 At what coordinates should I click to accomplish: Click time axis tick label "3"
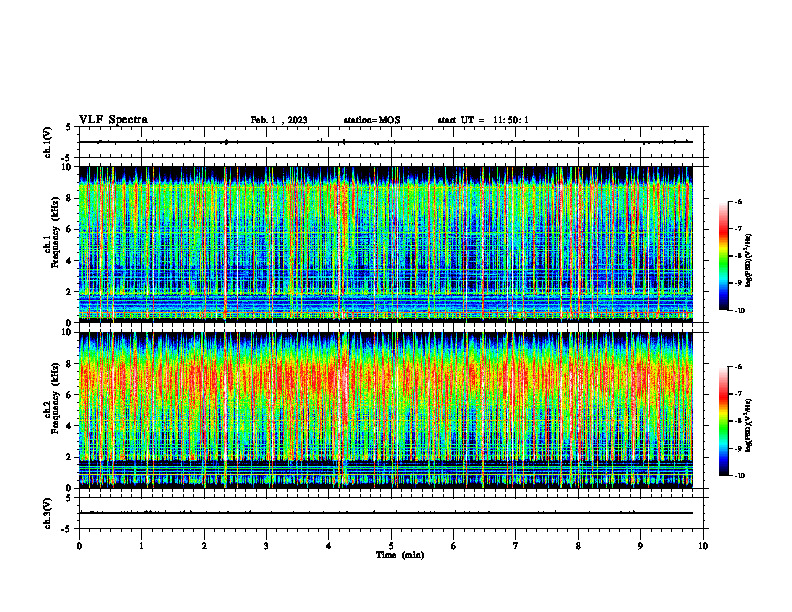pos(266,546)
